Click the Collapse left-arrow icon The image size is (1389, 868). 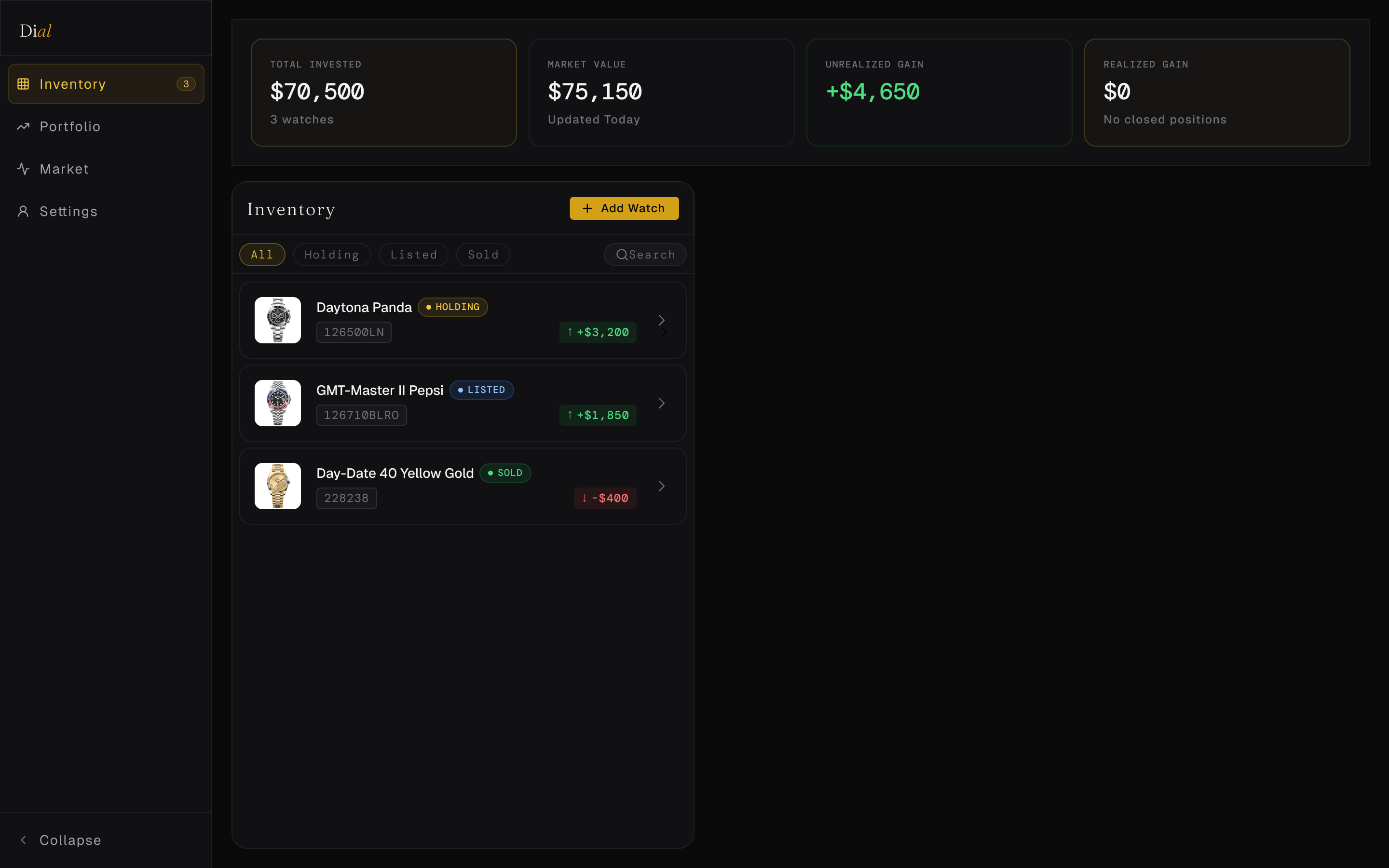point(23,840)
